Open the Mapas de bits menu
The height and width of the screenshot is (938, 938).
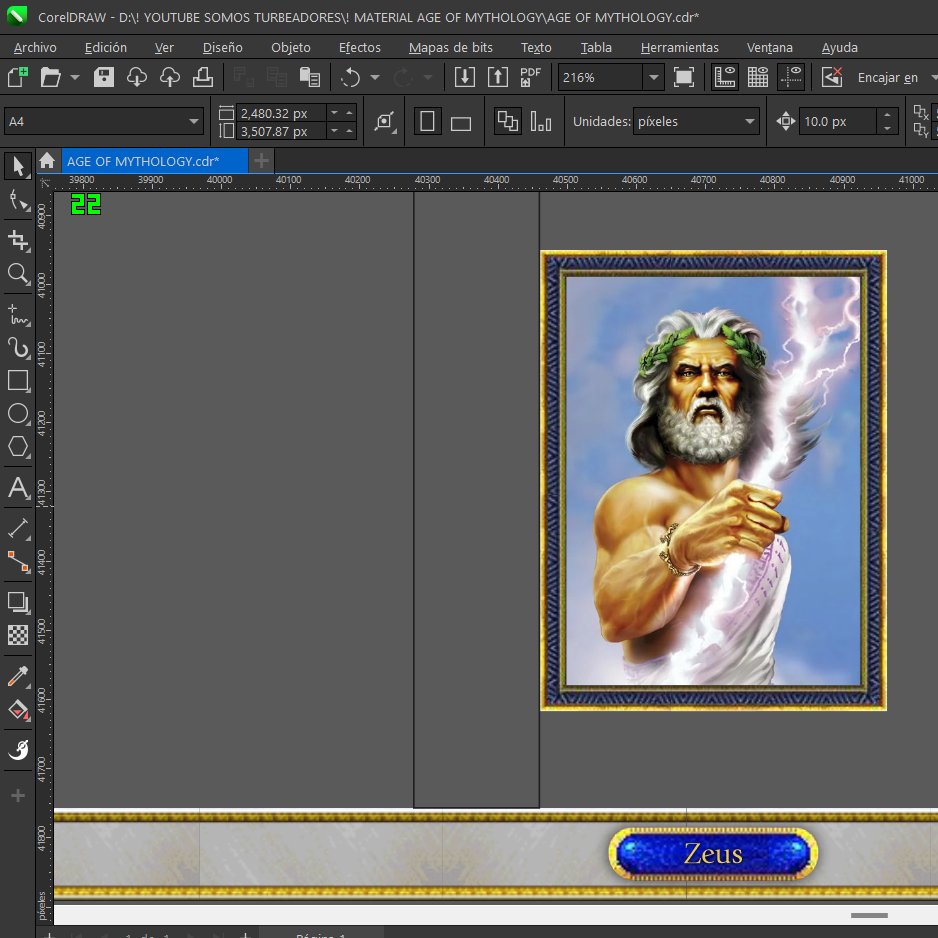pyautogui.click(x=450, y=47)
